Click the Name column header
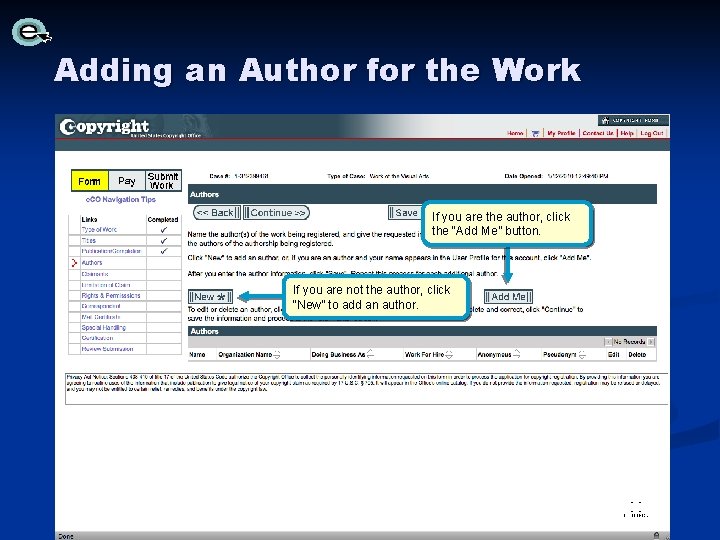720x540 pixels. (197, 354)
